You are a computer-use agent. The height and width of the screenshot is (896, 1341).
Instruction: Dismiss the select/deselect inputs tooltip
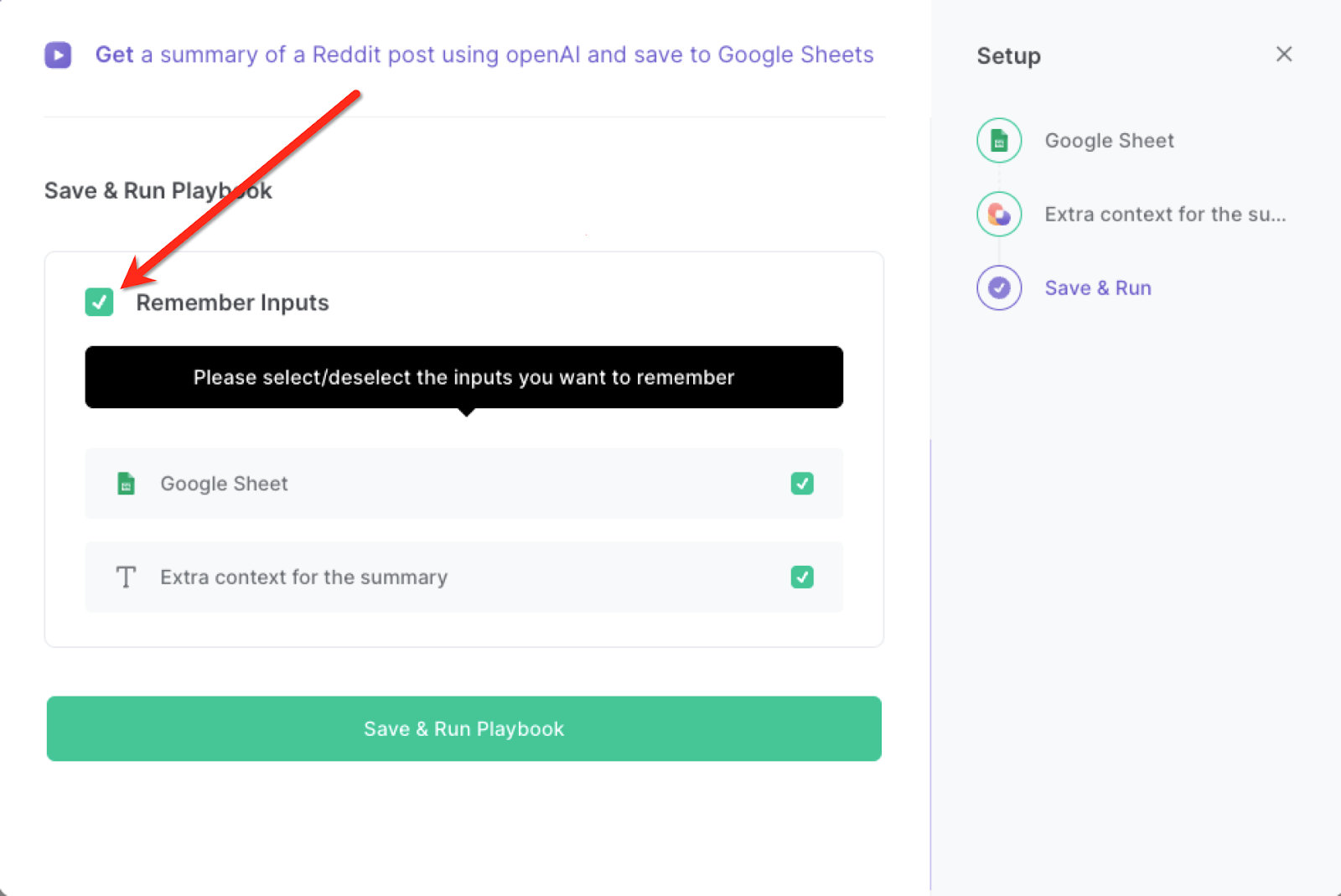pyautogui.click(x=463, y=377)
